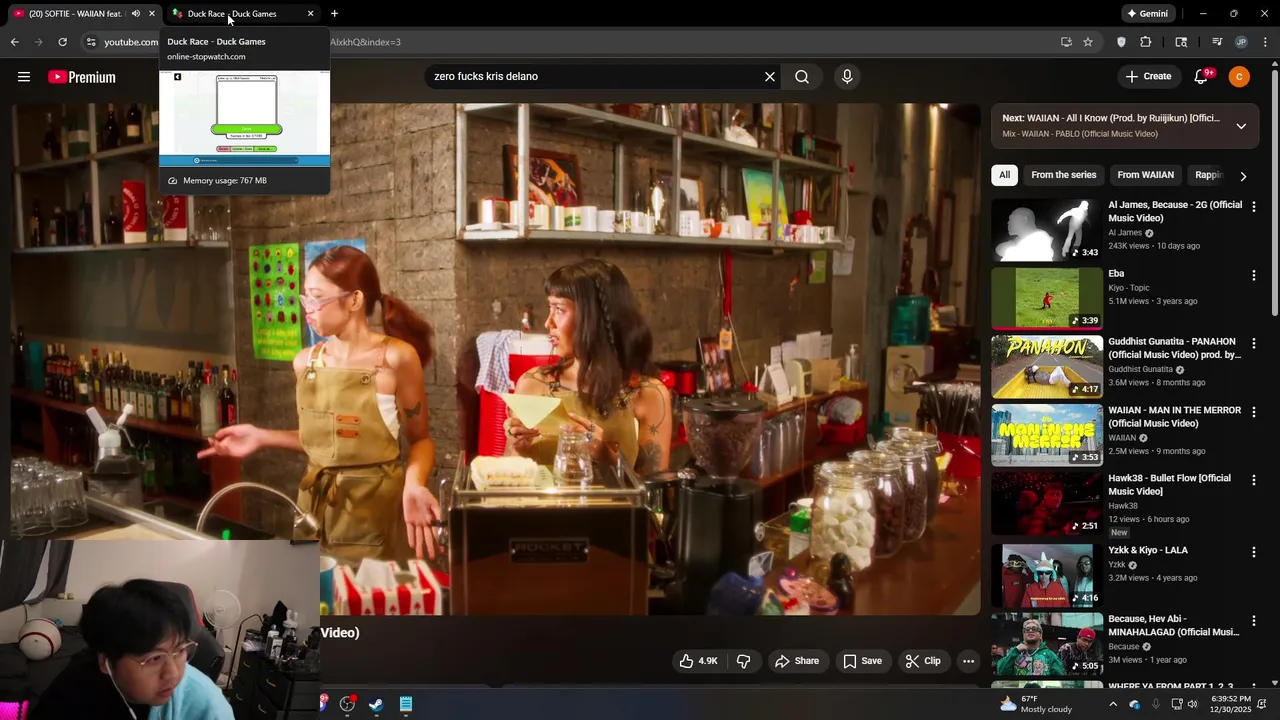The width and height of the screenshot is (1280, 720).
Task: Start voice search with microphone
Action: 847,76
